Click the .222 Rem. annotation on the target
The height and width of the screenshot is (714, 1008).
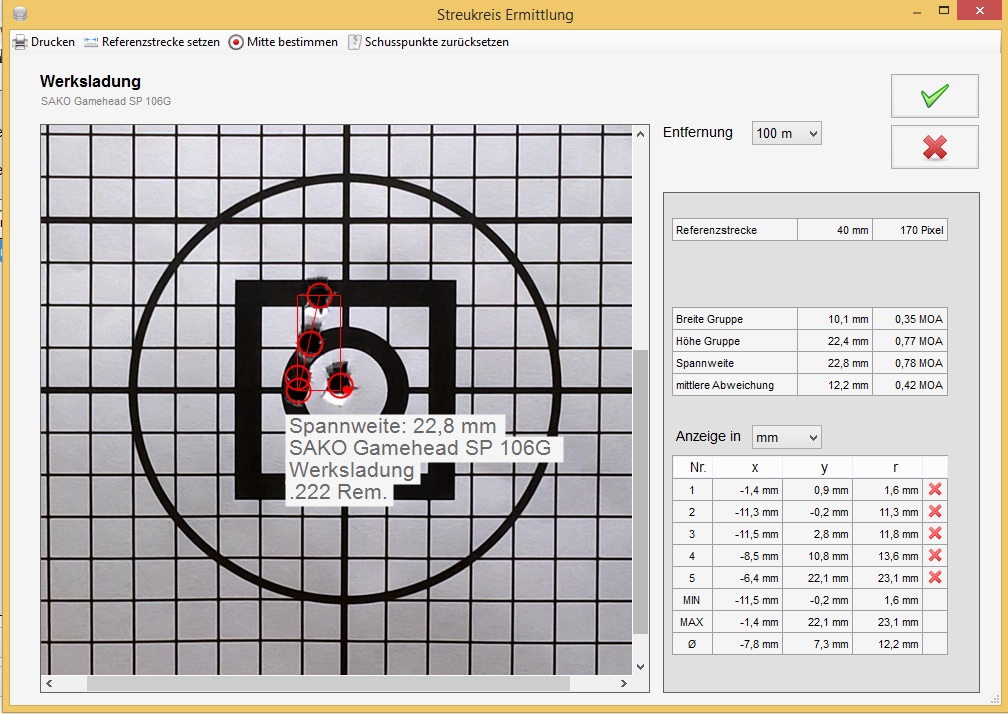[338, 492]
